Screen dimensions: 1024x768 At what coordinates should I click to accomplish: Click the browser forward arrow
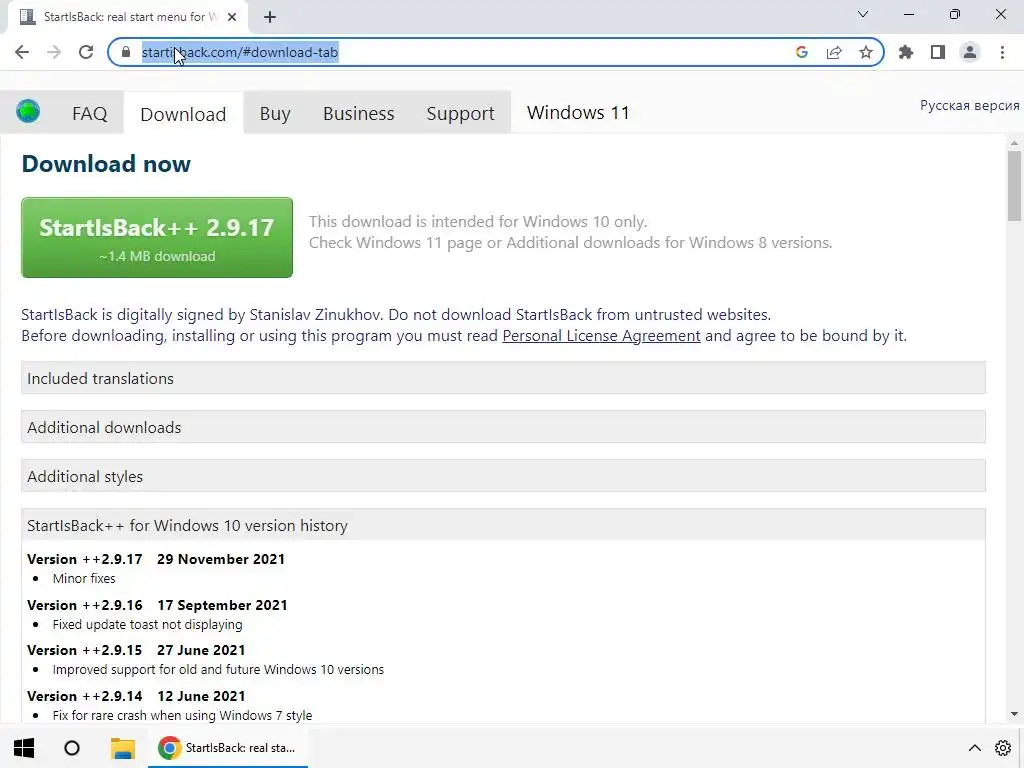pyautogui.click(x=54, y=52)
